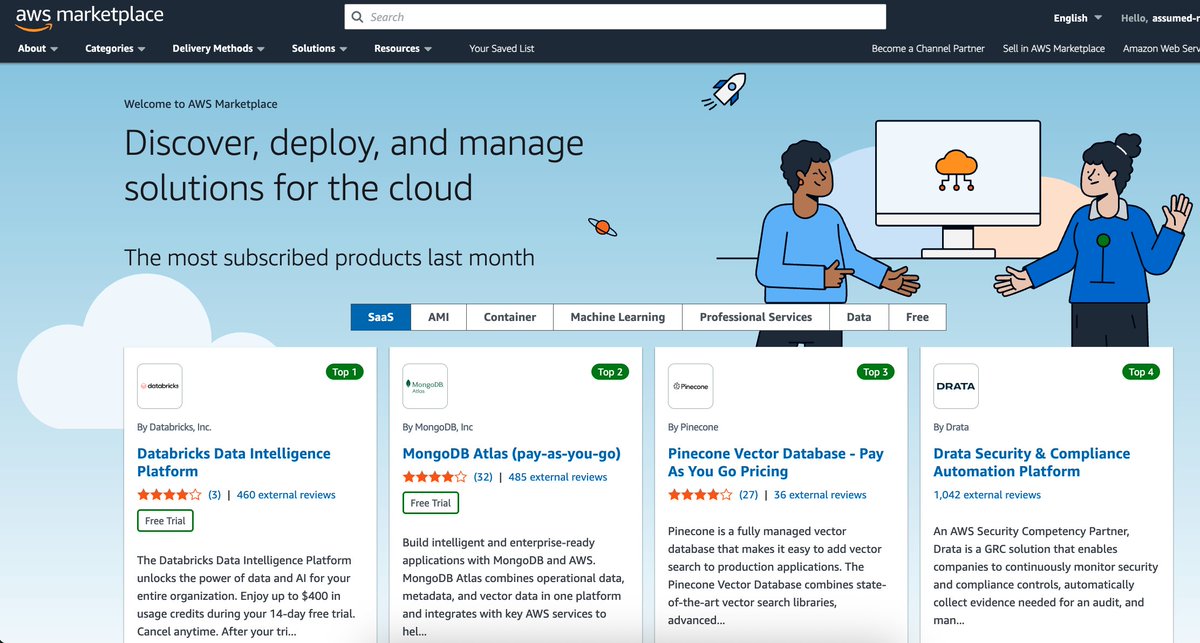
Task: Open Sell in AWS Marketplace link
Action: point(1054,48)
